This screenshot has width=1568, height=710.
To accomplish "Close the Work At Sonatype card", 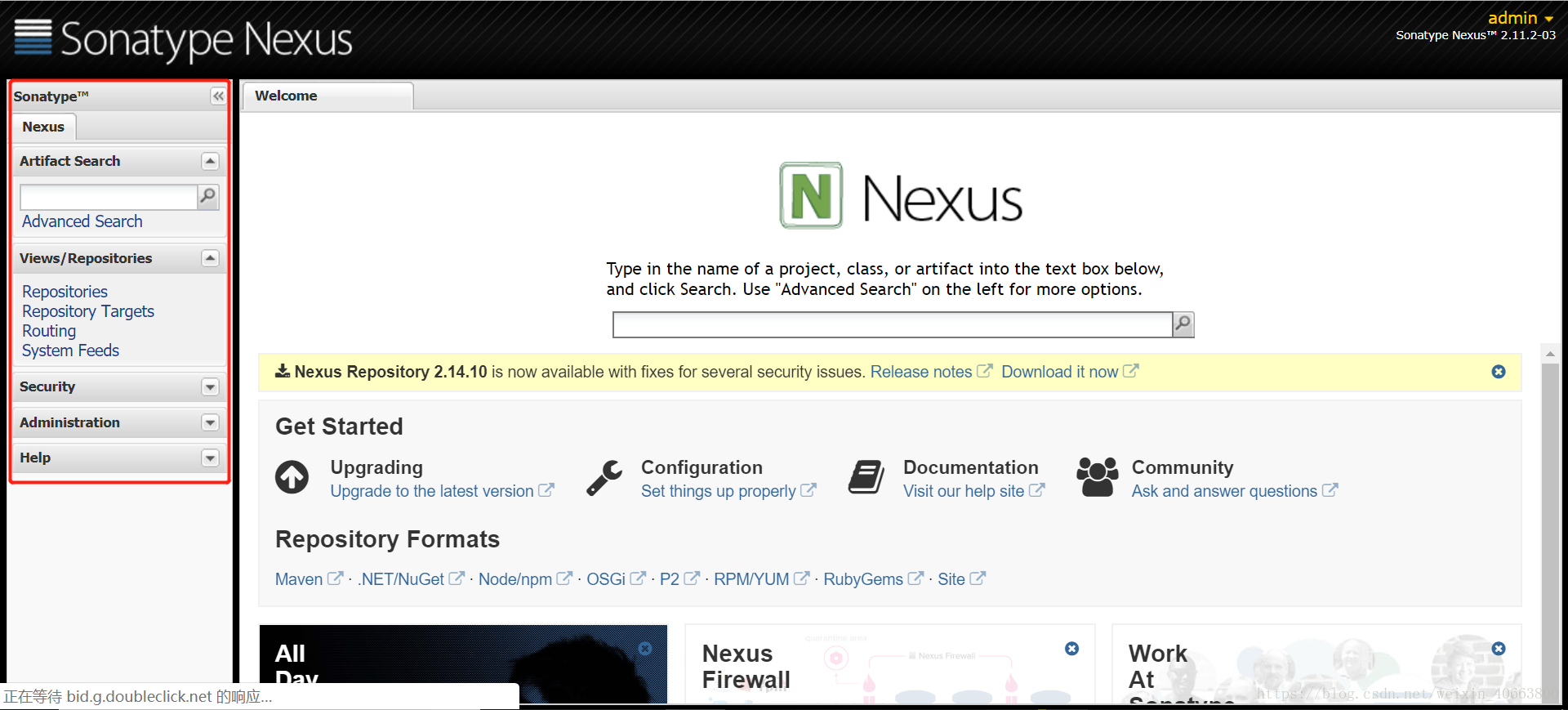I will (x=1499, y=649).
